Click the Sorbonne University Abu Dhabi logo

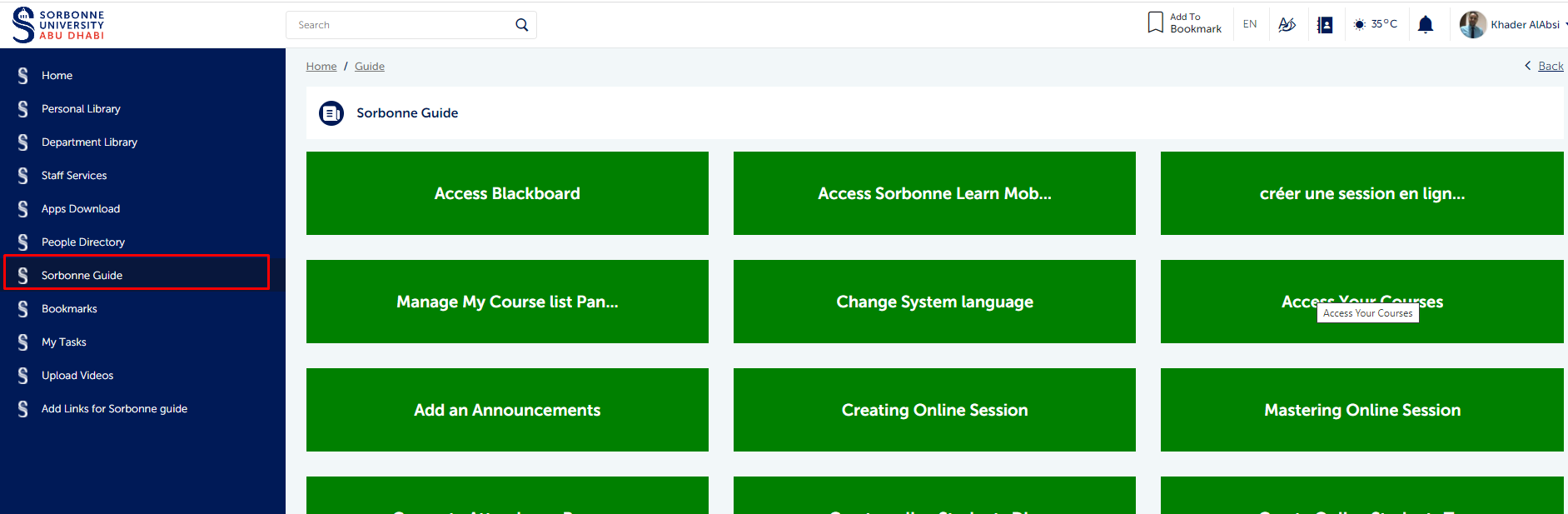pos(58,25)
